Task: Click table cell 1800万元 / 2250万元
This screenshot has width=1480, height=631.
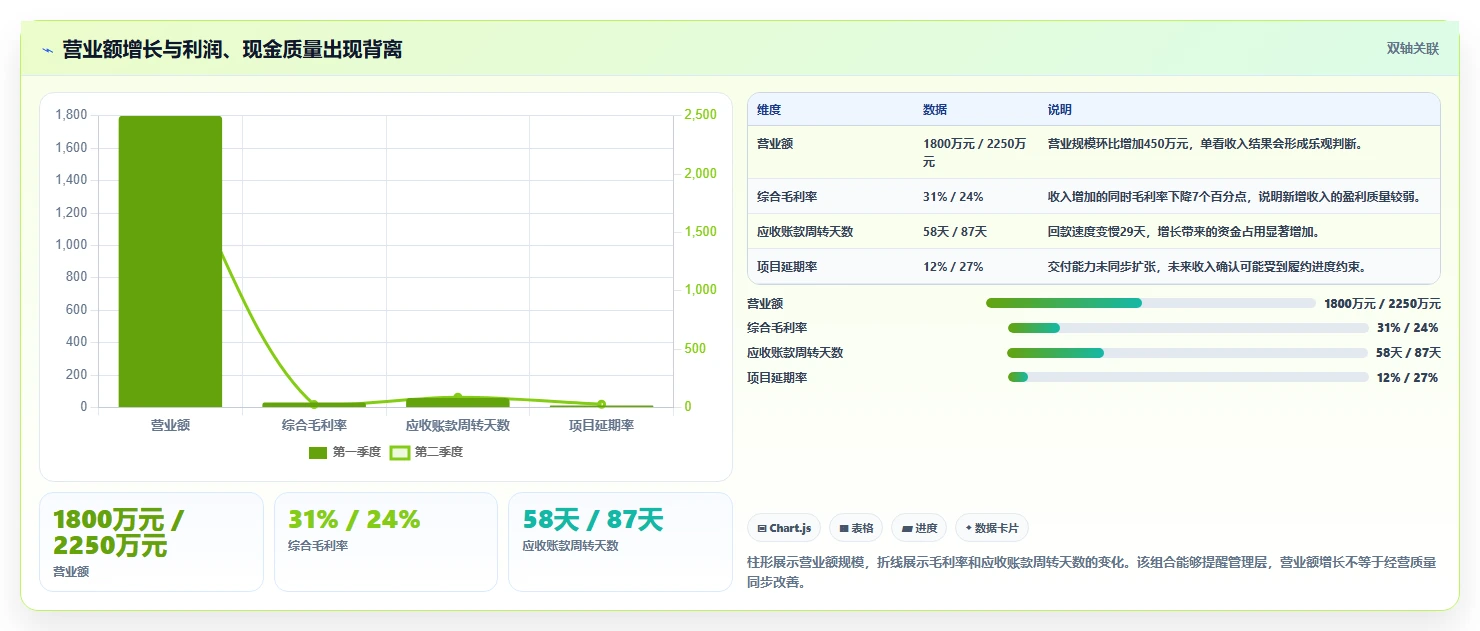Action: click(x=975, y=152)
